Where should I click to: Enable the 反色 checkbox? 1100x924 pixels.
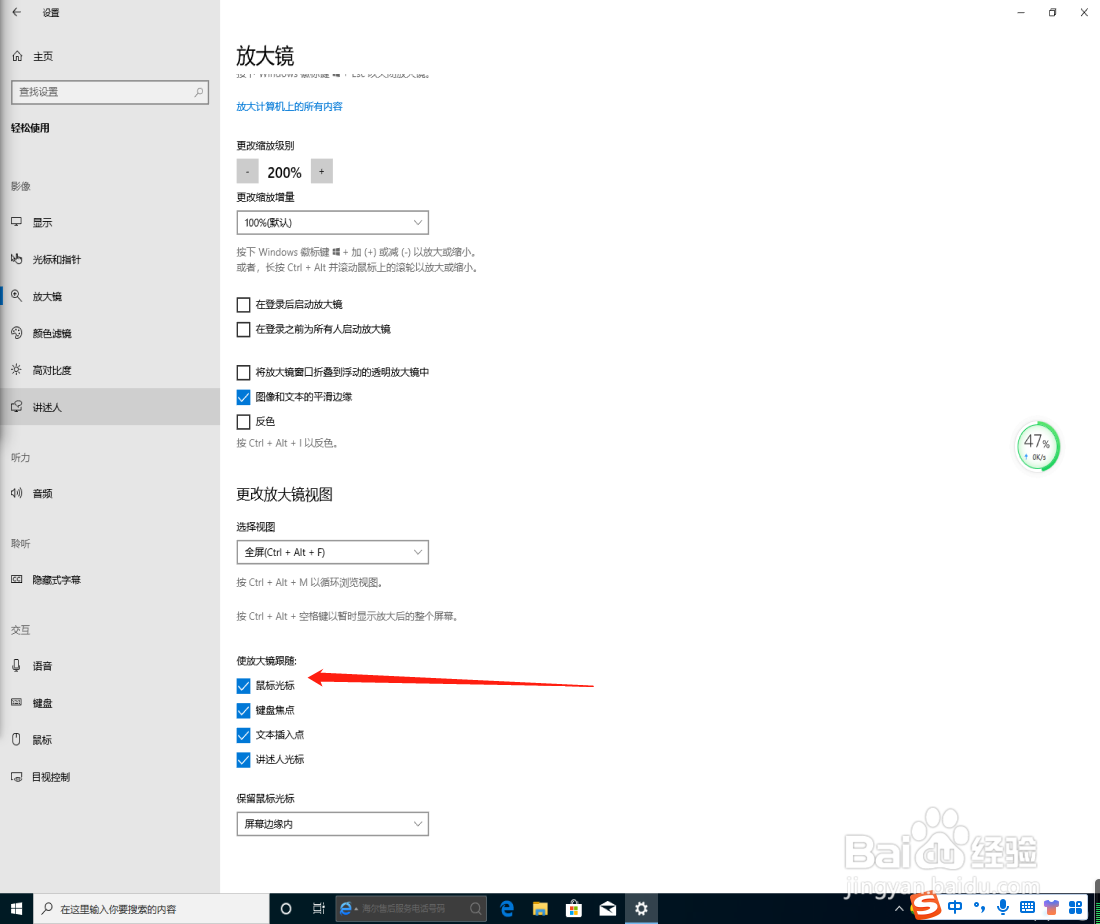243,422
